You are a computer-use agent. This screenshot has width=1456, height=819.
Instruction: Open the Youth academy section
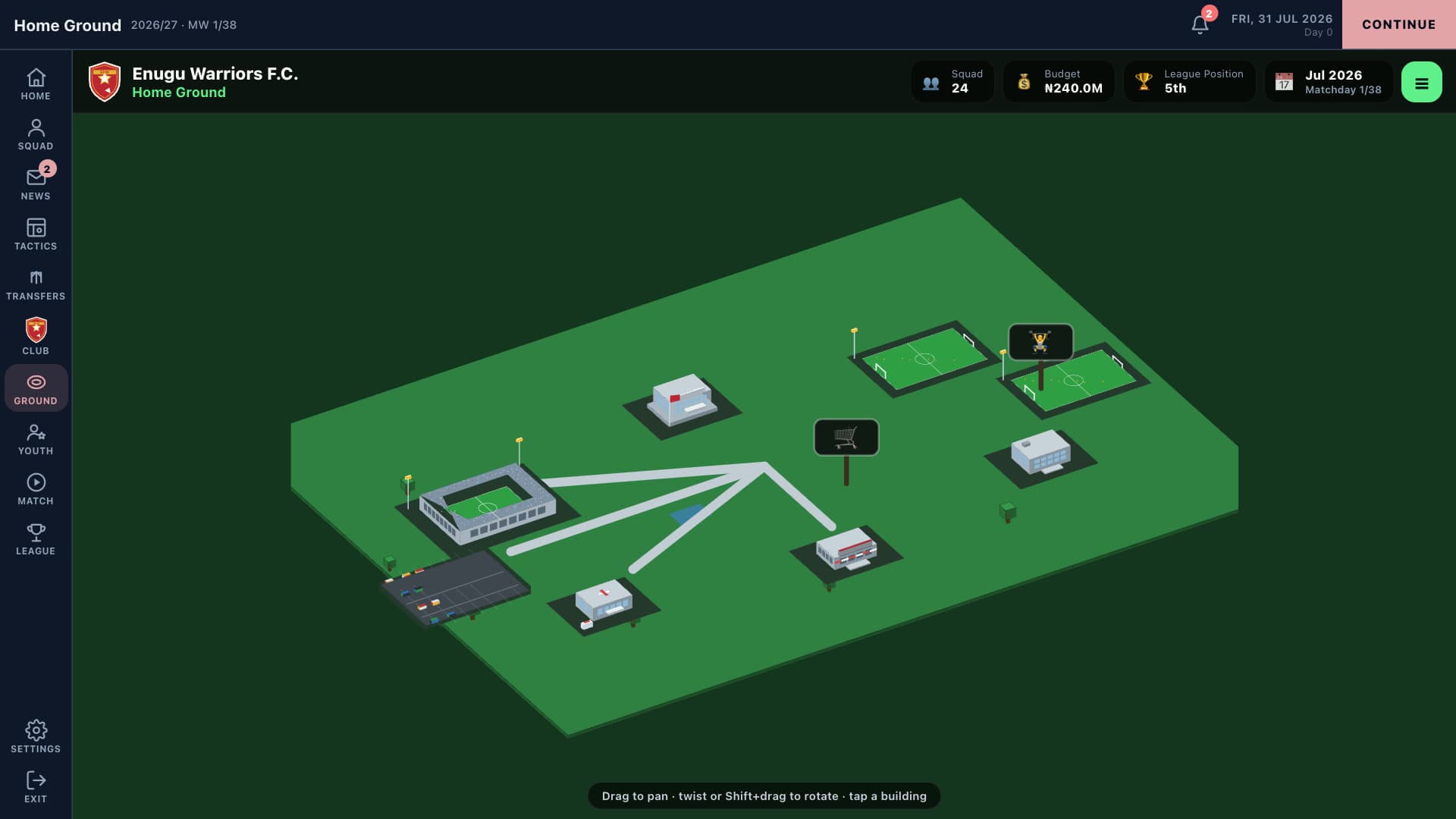(x=36, y=440)
